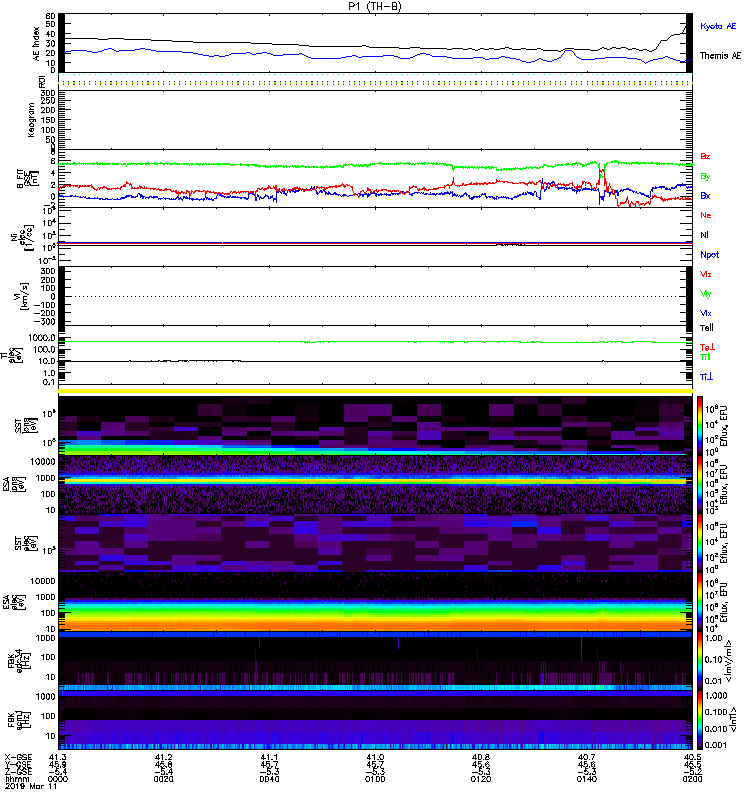
Task: Click the blue 'Bx' legend label
Action: click(705, 195)
